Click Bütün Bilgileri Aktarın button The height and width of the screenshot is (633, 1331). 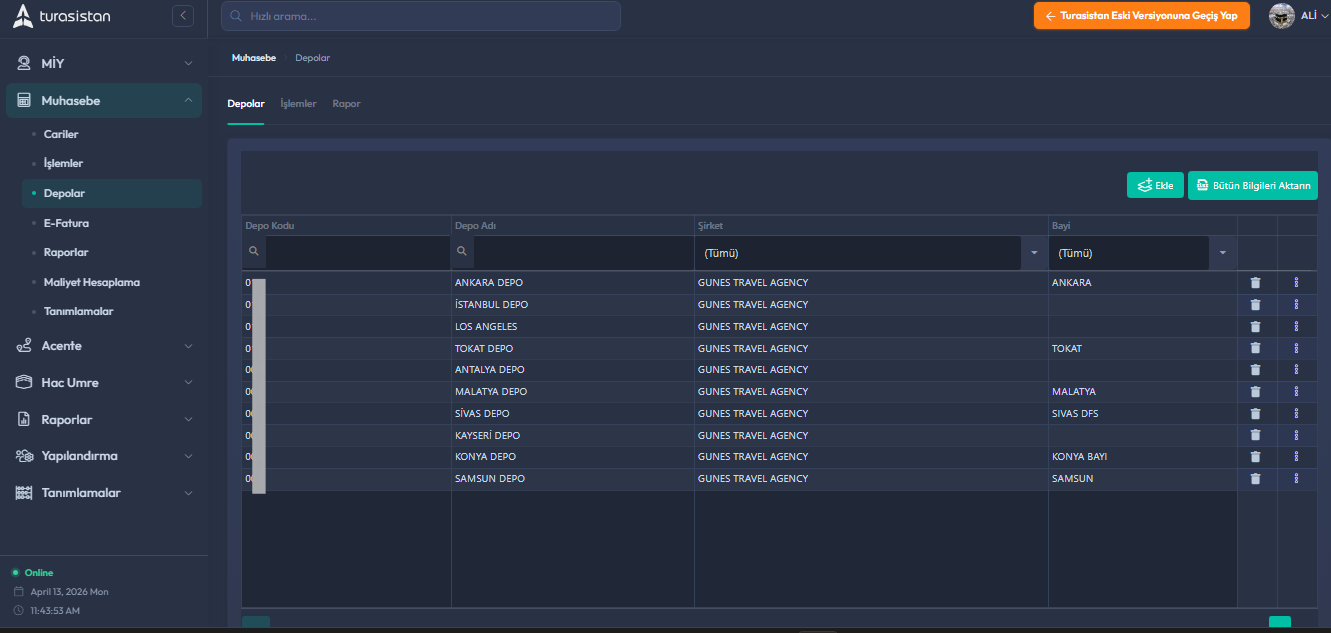click(1252, 186)
